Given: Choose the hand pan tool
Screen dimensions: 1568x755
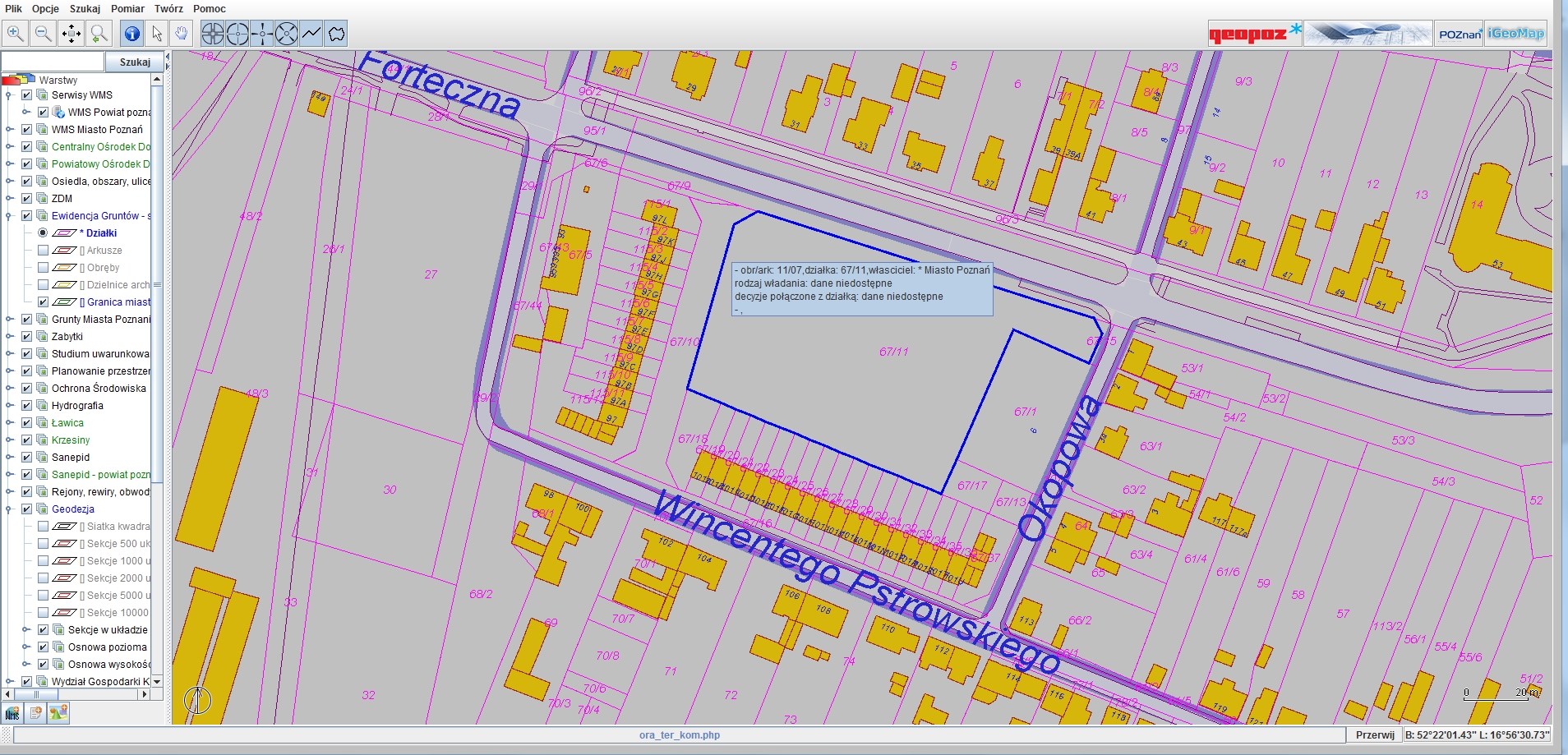Looking at the screenshot, I should pyautogui.click(x=181, y=34).
